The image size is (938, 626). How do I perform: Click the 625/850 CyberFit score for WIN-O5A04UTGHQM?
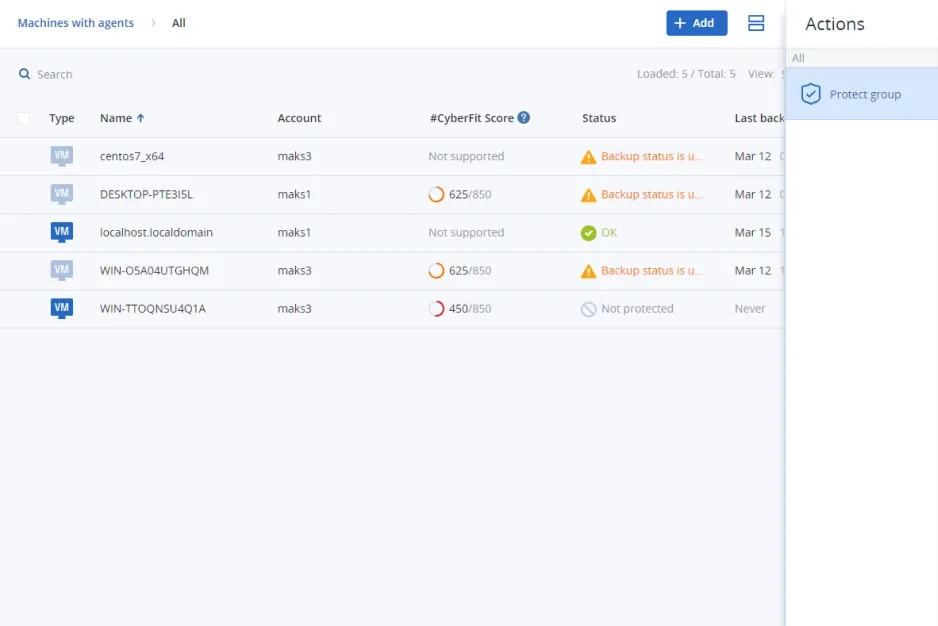pyautogui.click(x=460, y=271)
